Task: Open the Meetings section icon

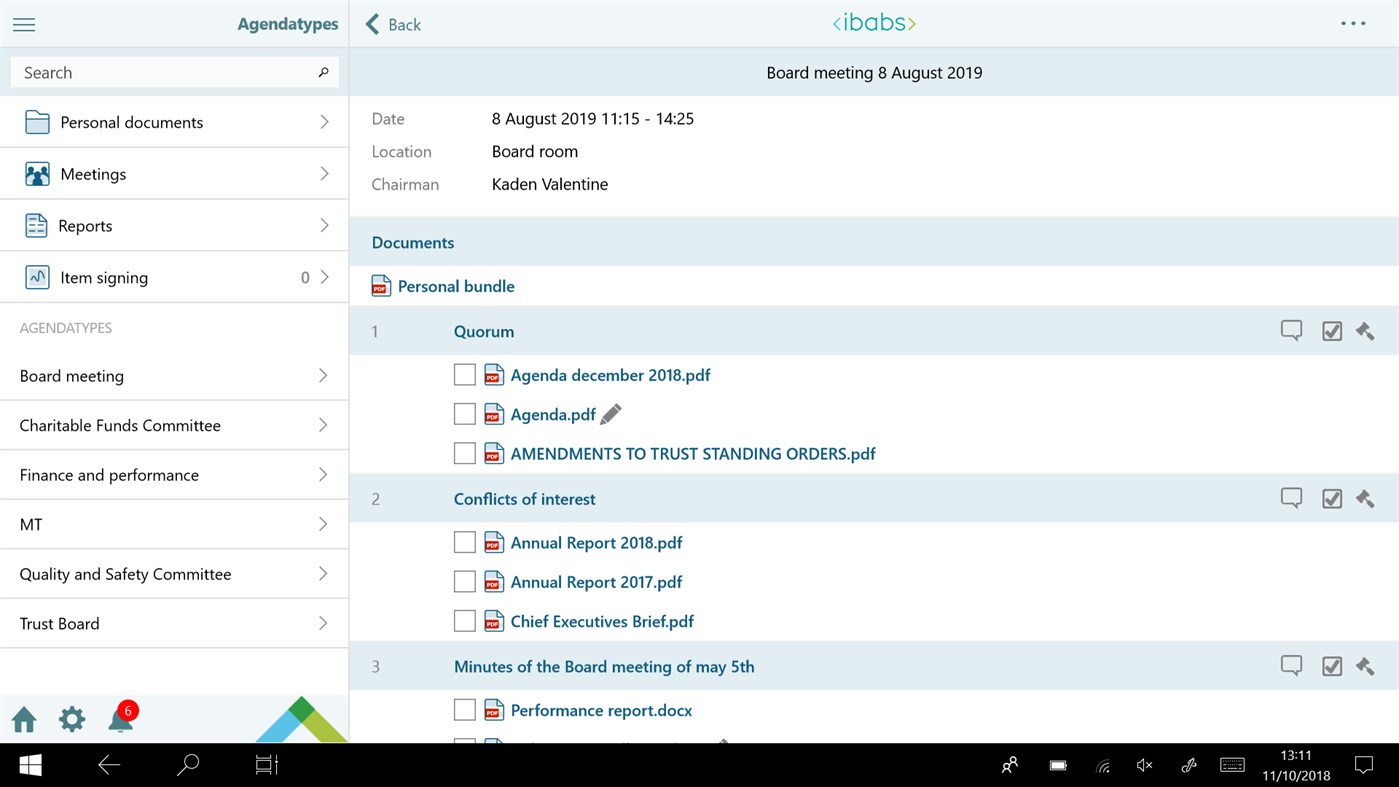Action: point(37,173)
